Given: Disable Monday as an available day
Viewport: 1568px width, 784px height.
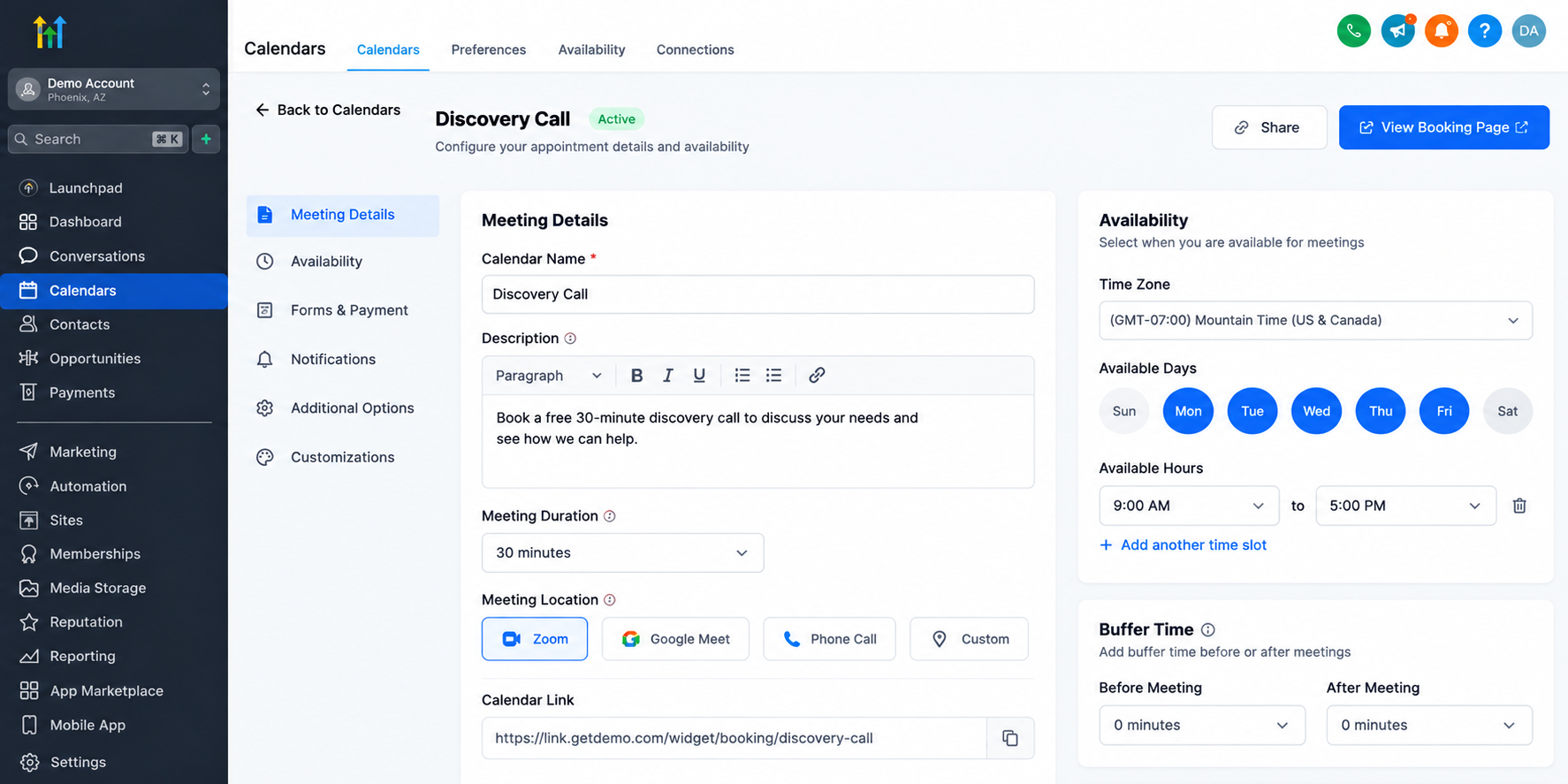Looking at the screenshot, I should 1188,411.
